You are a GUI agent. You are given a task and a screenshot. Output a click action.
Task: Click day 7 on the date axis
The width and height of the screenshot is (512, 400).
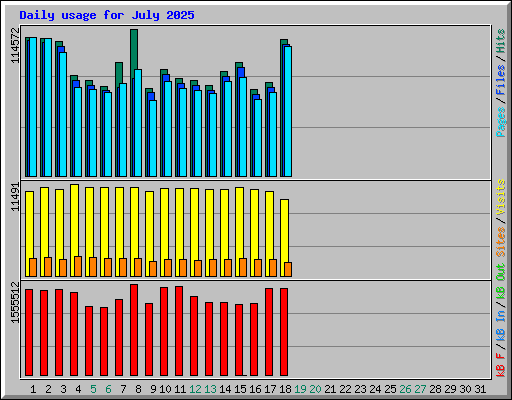point(123,389)
